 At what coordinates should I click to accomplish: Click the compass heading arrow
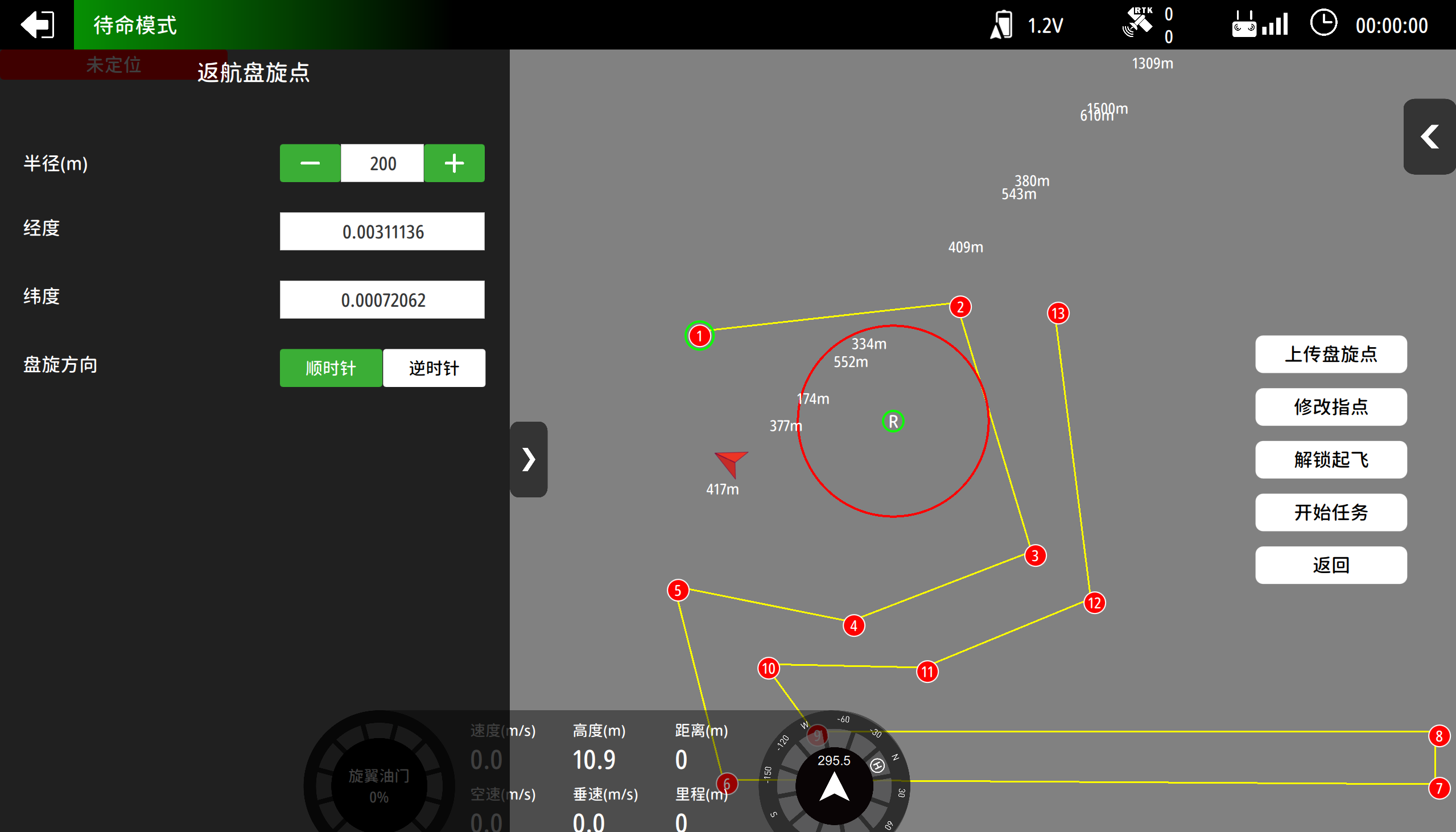point(834,787)
